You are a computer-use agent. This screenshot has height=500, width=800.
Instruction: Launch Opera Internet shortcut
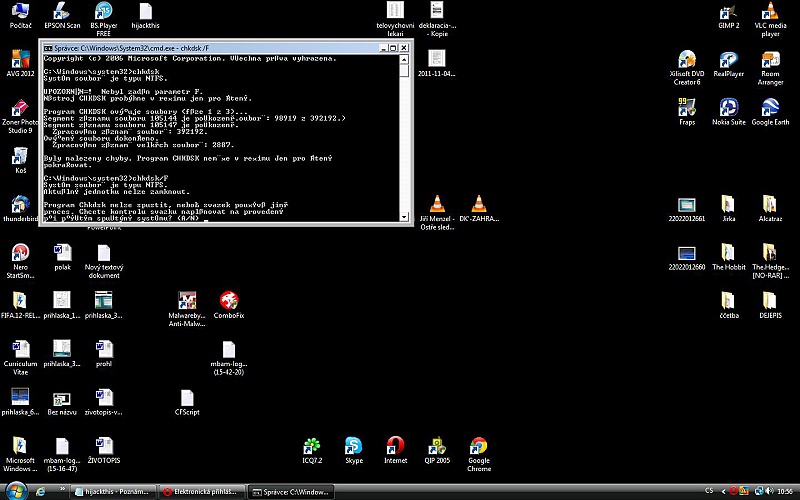(x=395, y=451)
